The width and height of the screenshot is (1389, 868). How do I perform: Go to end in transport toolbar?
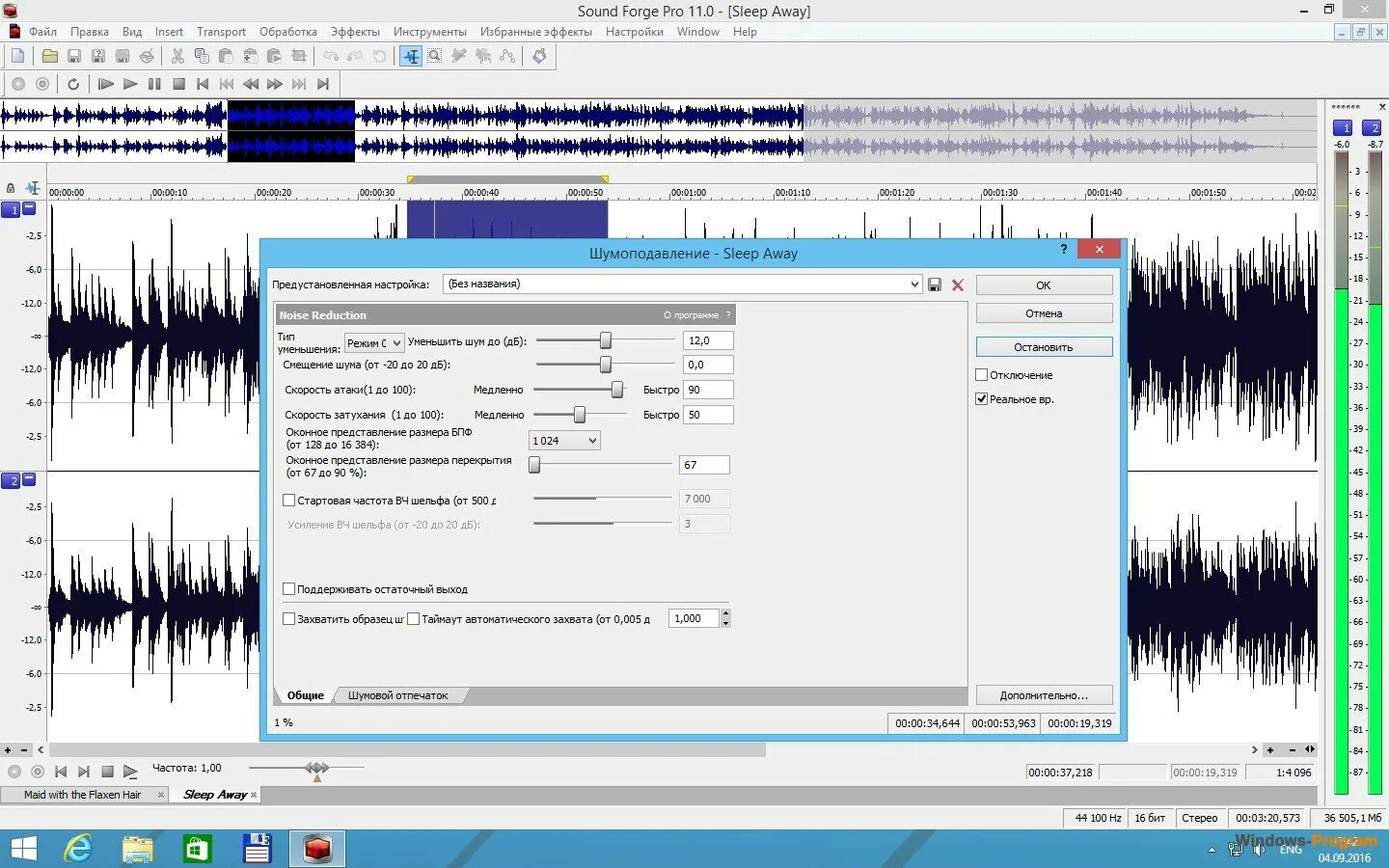[x=323, y=84]
